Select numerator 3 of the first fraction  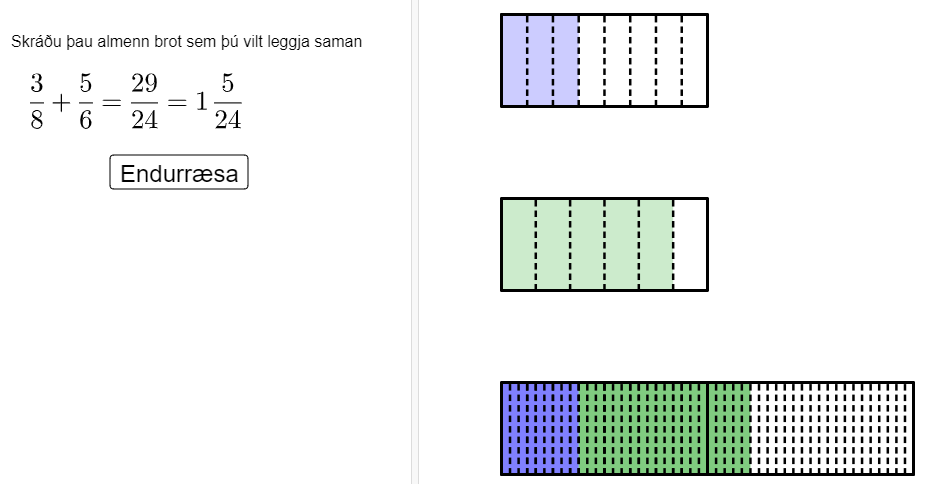(37, 83)
